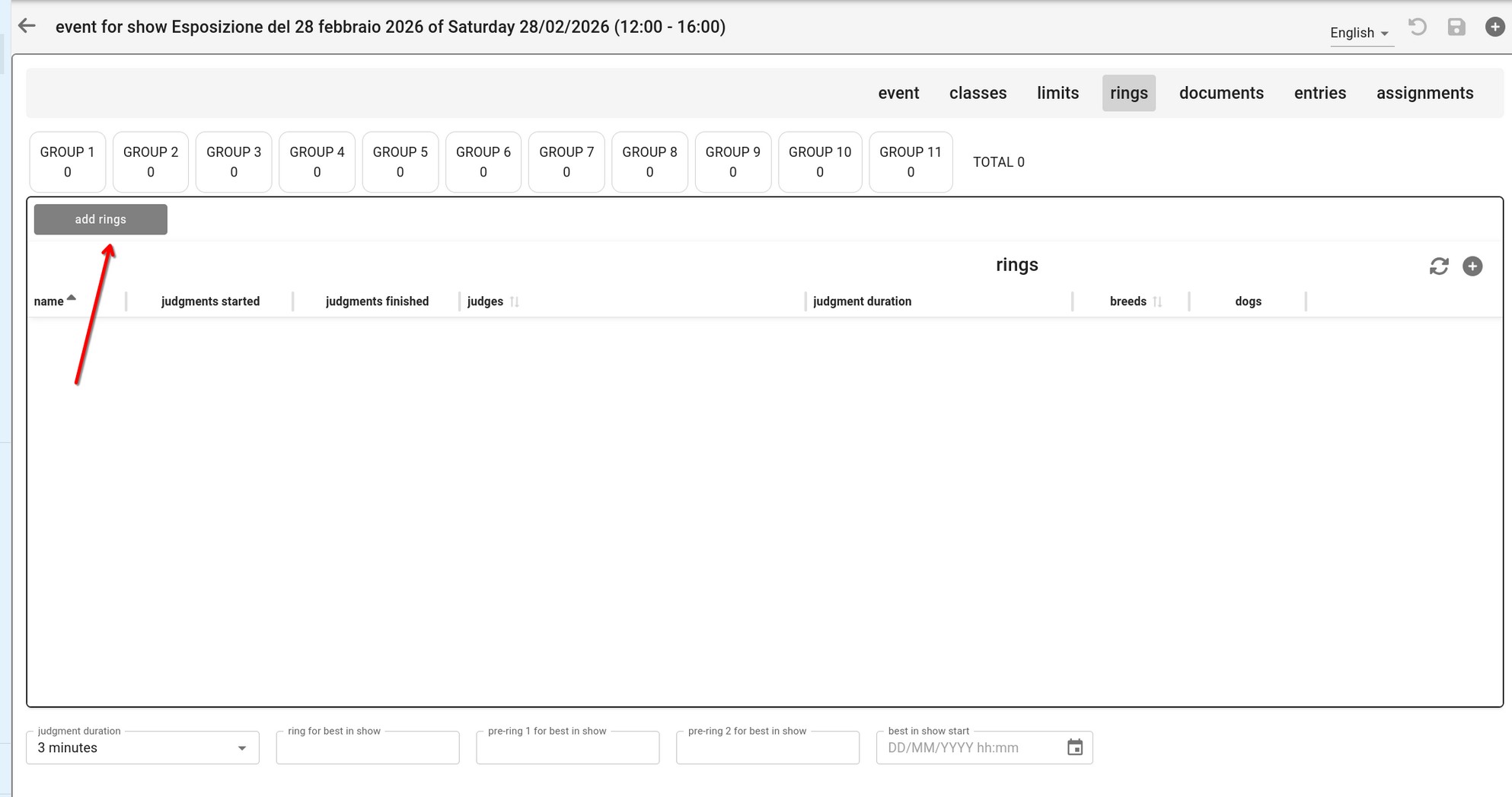Open the documents tab
This screenshot has height=797, width=1512.
1221,93
